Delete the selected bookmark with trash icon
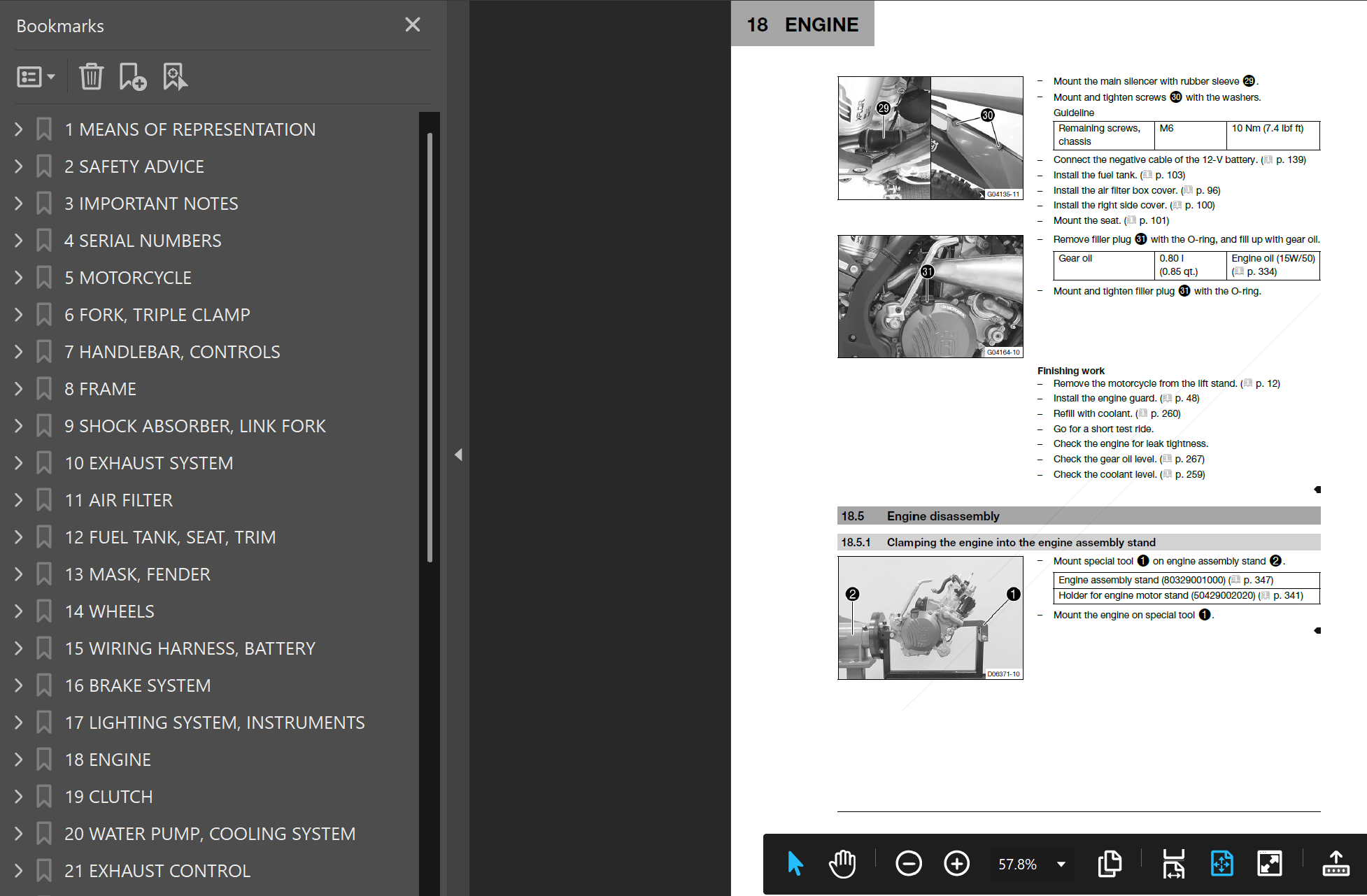The image size is (1367, 896). 92,77
